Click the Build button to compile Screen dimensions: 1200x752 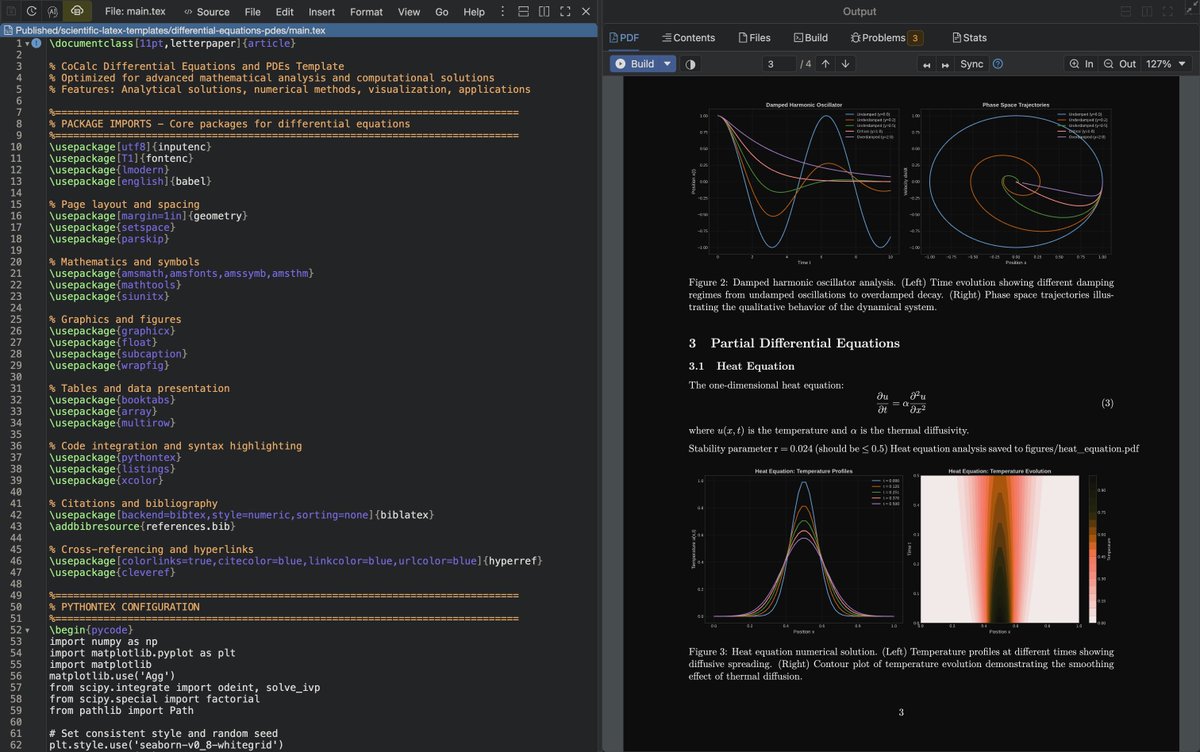[x=640, y=63]
